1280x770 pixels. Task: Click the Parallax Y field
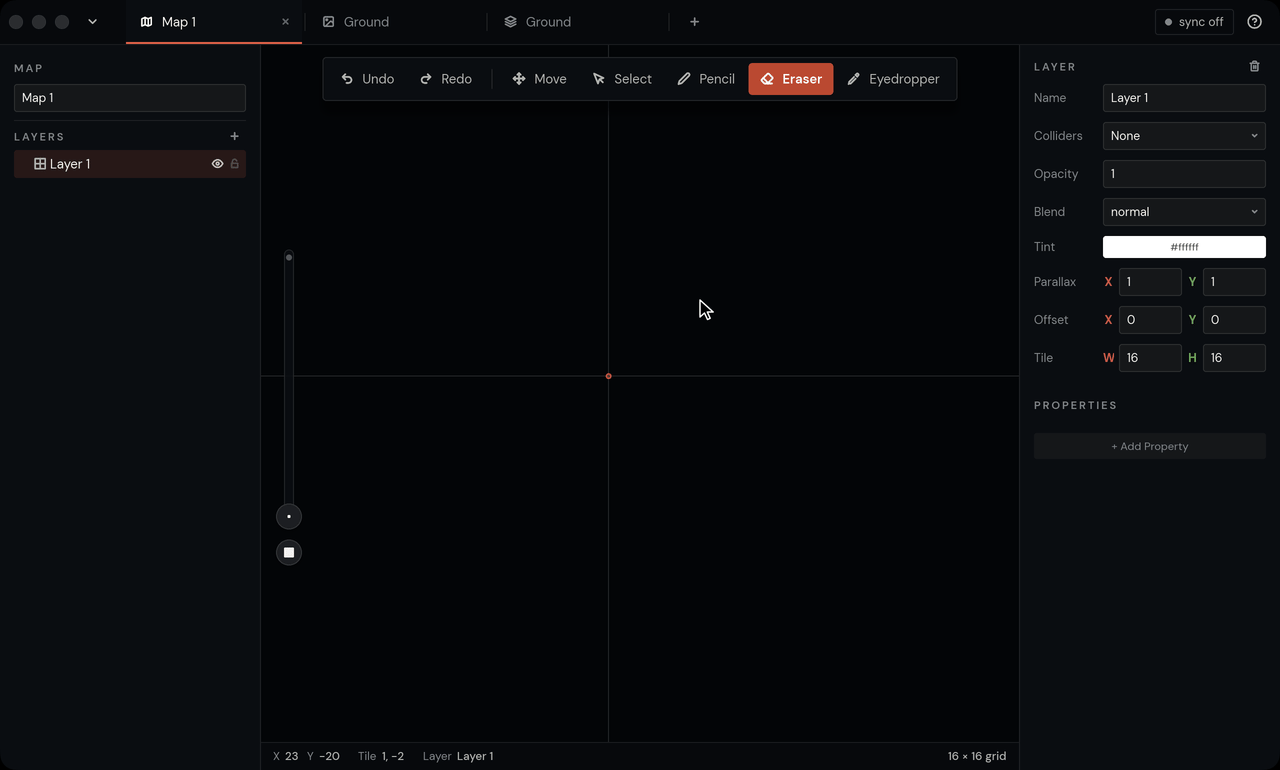(x=1234, y=282)
